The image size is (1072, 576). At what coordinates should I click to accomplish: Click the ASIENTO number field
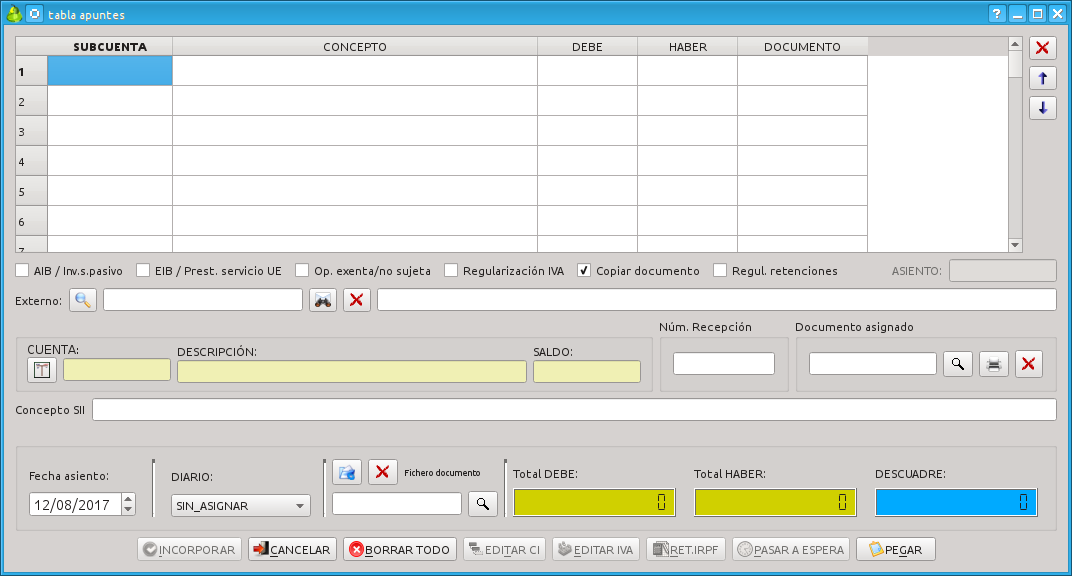1003,271
